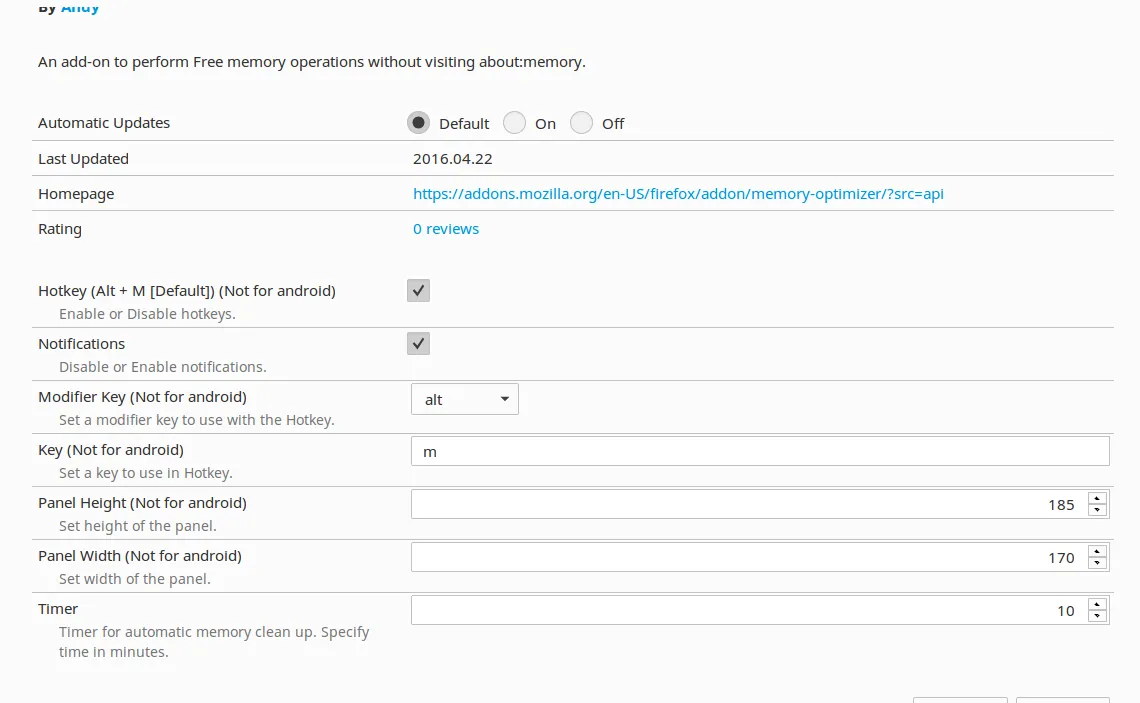Toggle the Notifications checkbox
This screenshot has width=1140, height=703.
click(418, 343)
